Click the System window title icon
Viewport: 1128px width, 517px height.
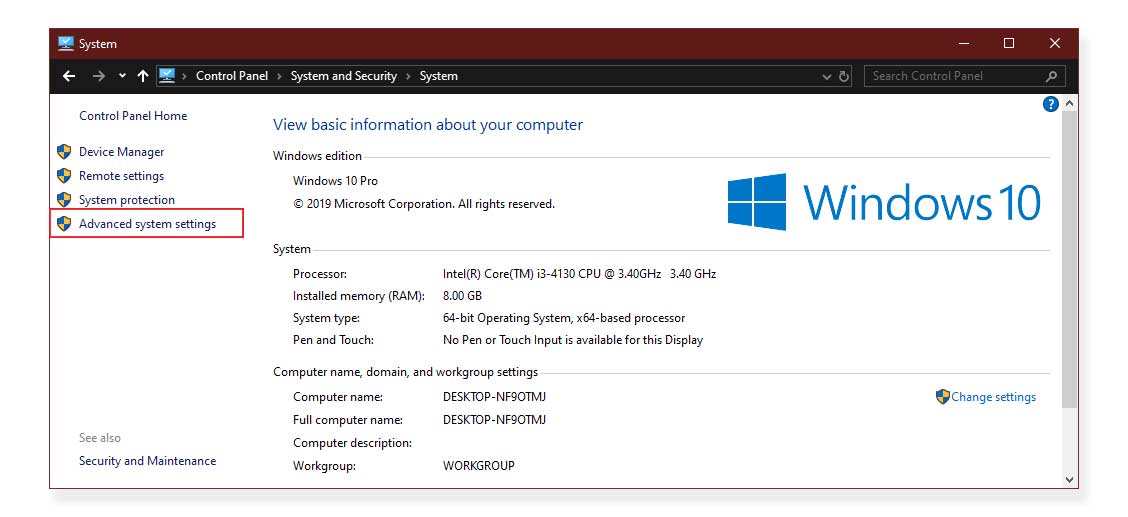coord(66,43)
